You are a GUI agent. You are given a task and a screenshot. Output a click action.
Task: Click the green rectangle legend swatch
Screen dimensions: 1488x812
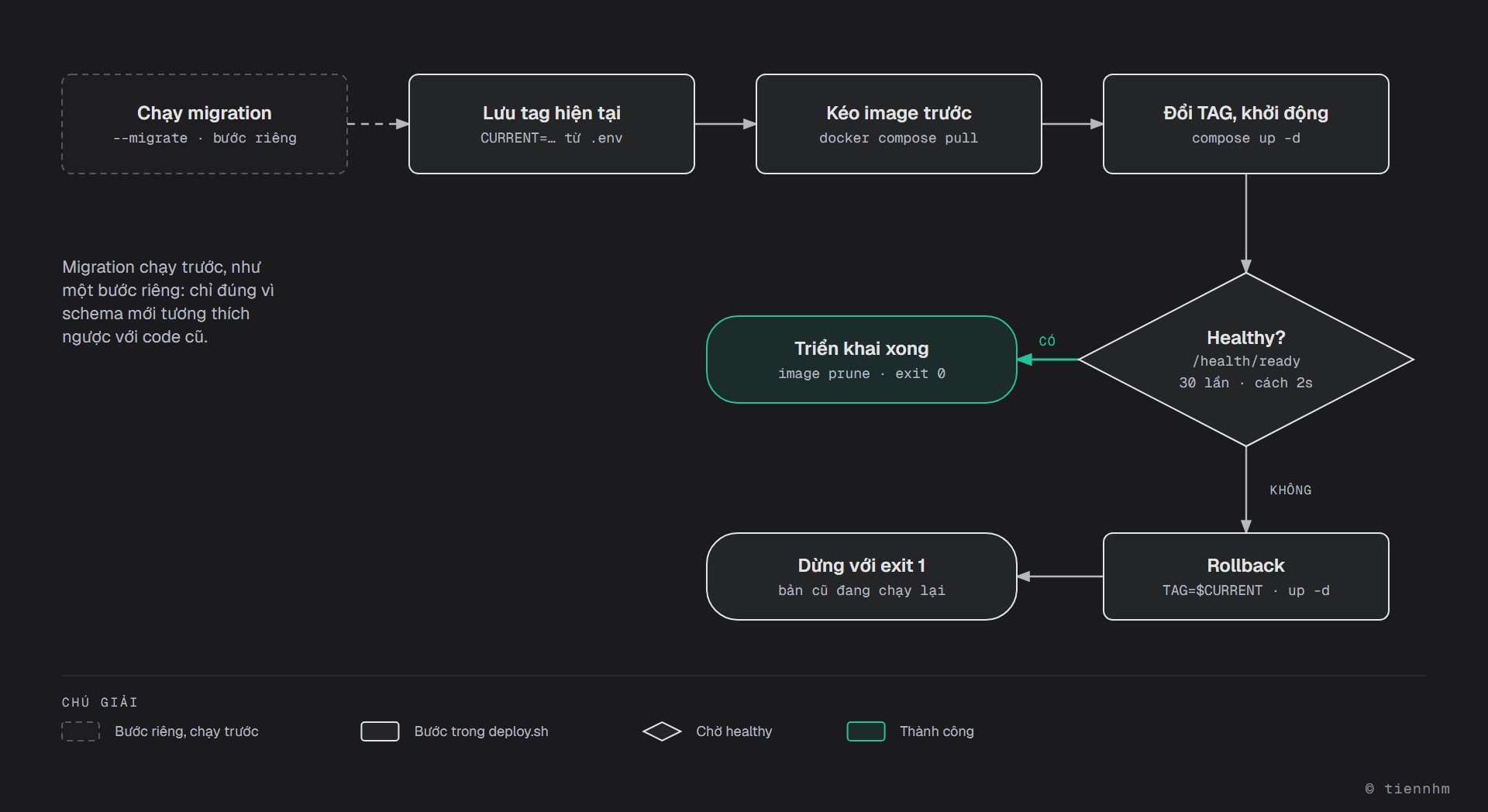point(866,731)
